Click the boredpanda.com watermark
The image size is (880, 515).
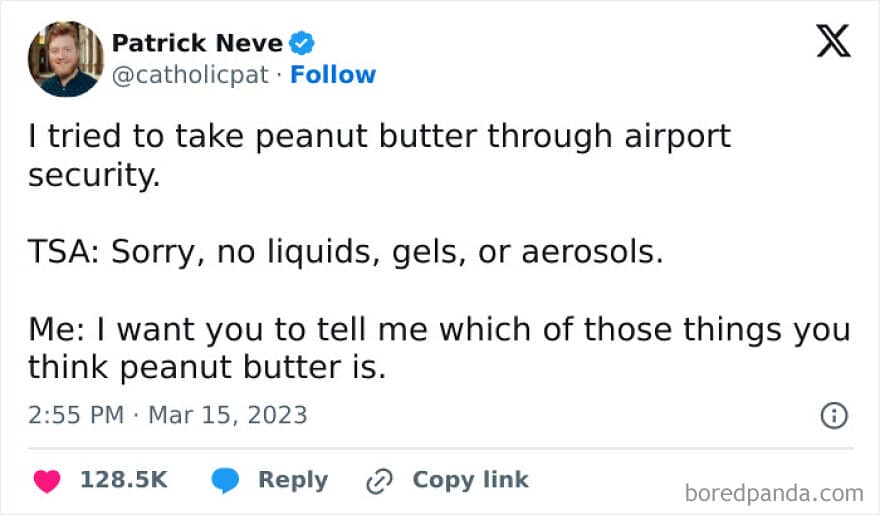(774, 494)
